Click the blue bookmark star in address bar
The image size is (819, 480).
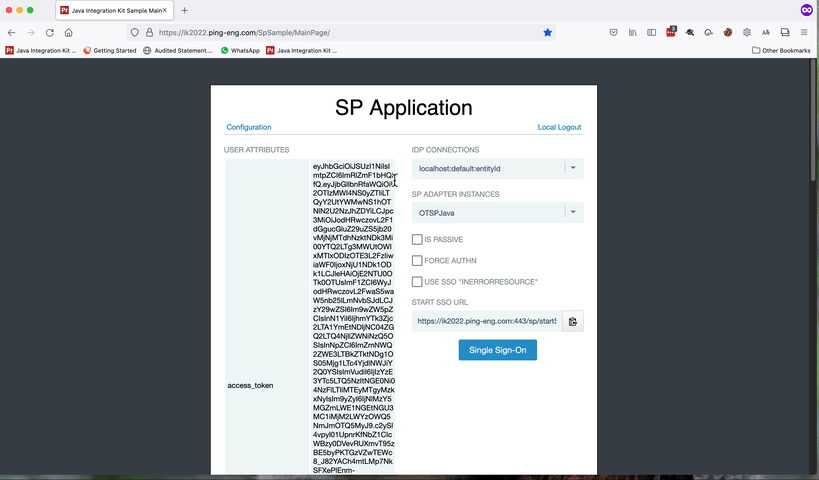[x=547, y=32]
